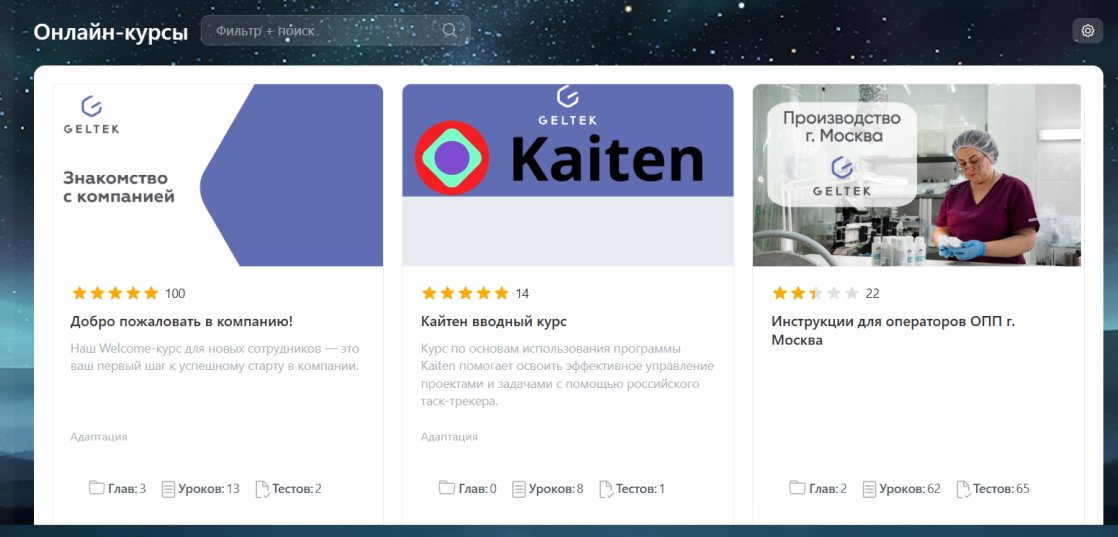Click star rating of the welcome course
This screenshot has height=537, width=1118.
pos(115,293)
